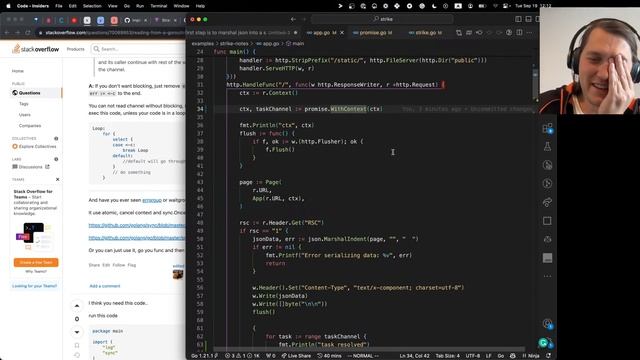
Task: Click the editor horizontal scrollbar
Action: point(369,349)
